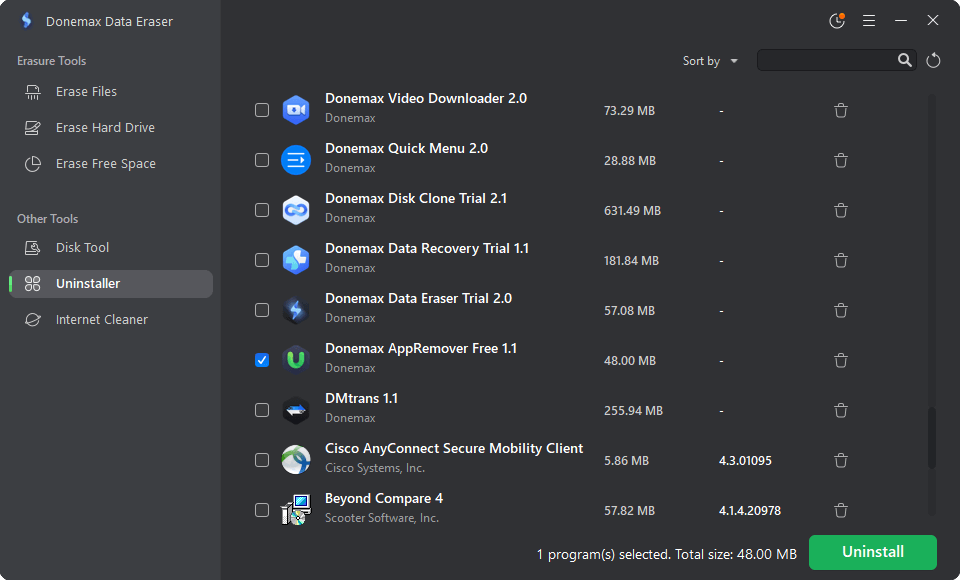Tick the DMtrans 1.1 checkbox
960x580 pixels.
pos(262,410)
